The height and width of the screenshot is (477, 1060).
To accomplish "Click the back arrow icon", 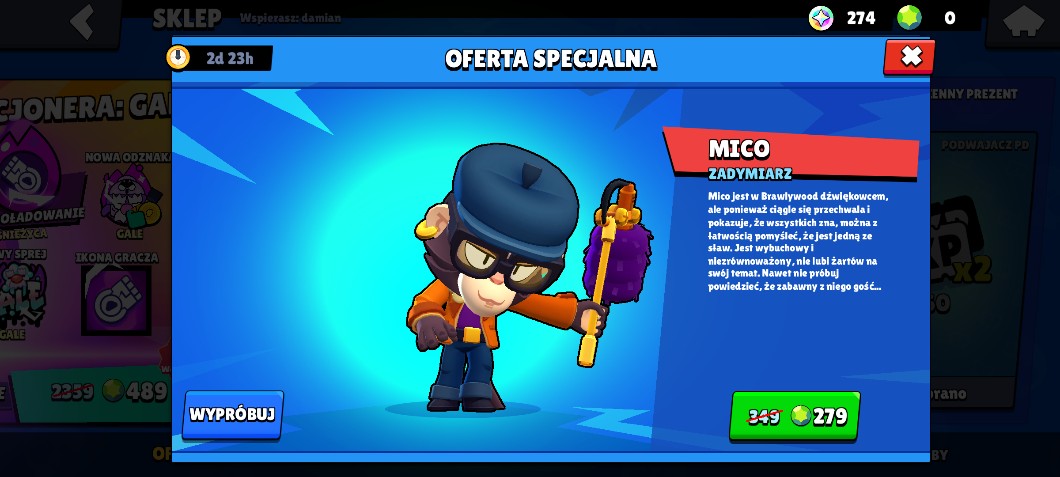I will click(x=82, y=22).
